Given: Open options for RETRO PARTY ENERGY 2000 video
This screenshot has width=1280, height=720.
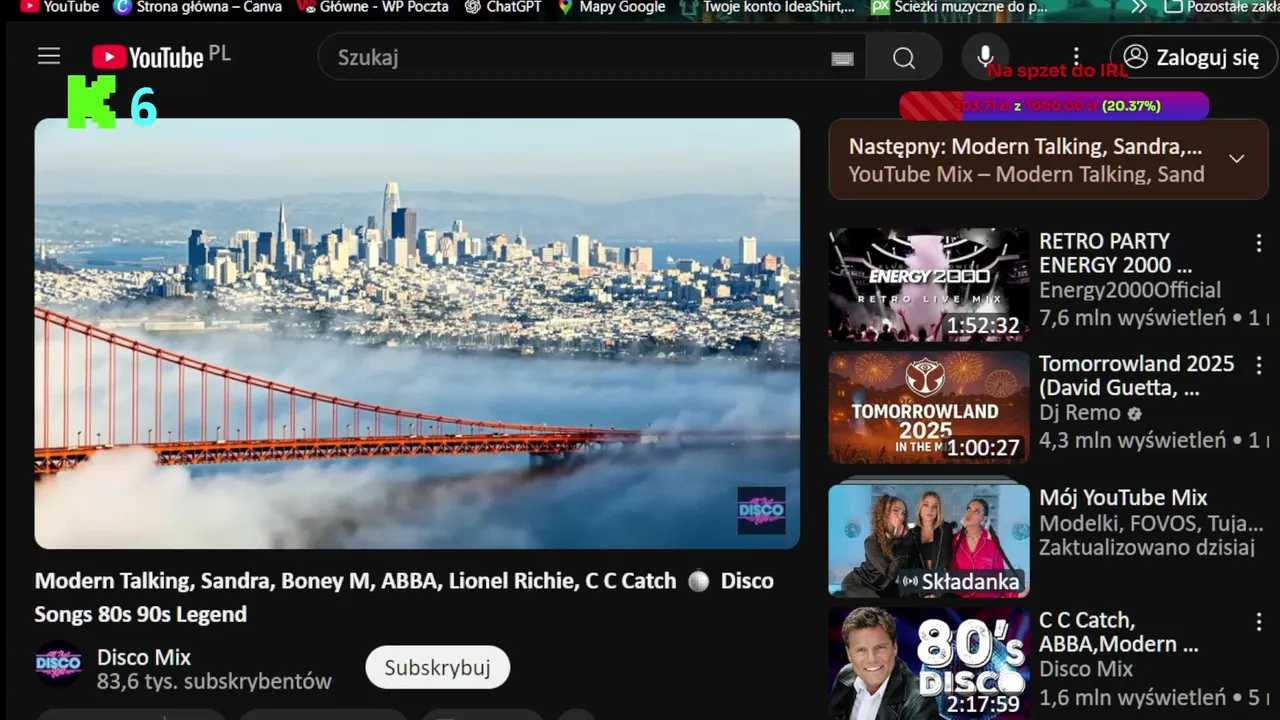Looking at the screenshot, I should point(1258,243).
